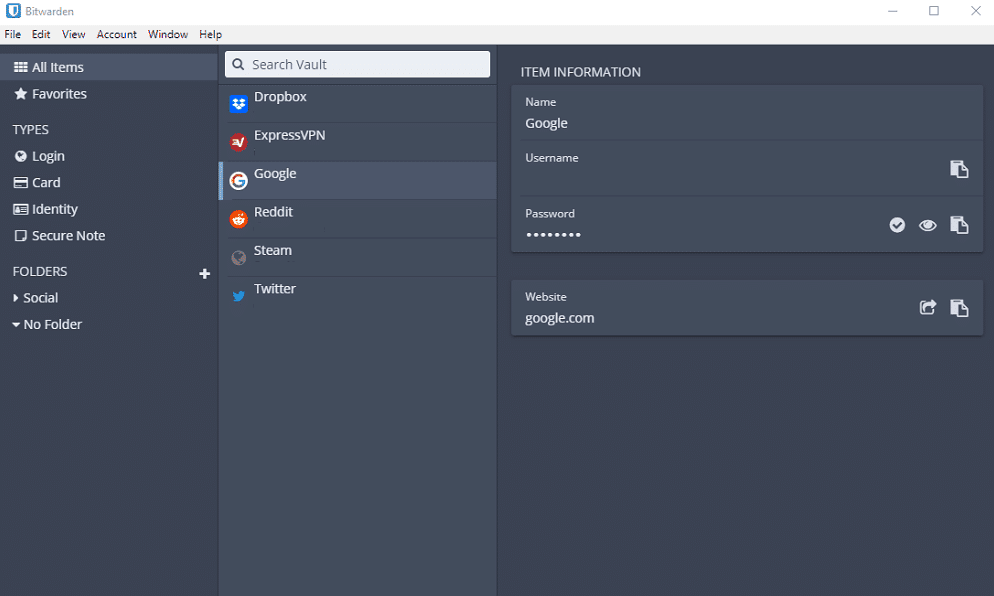Select the No Folder entry

53,325
